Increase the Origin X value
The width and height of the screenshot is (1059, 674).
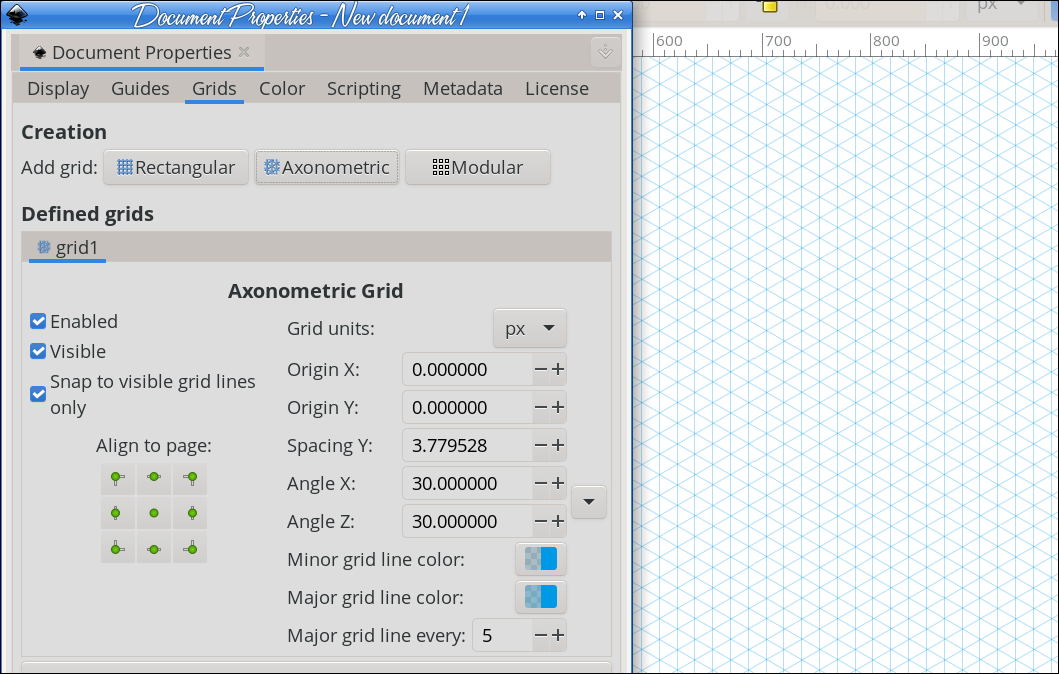[x=558, y=369]
